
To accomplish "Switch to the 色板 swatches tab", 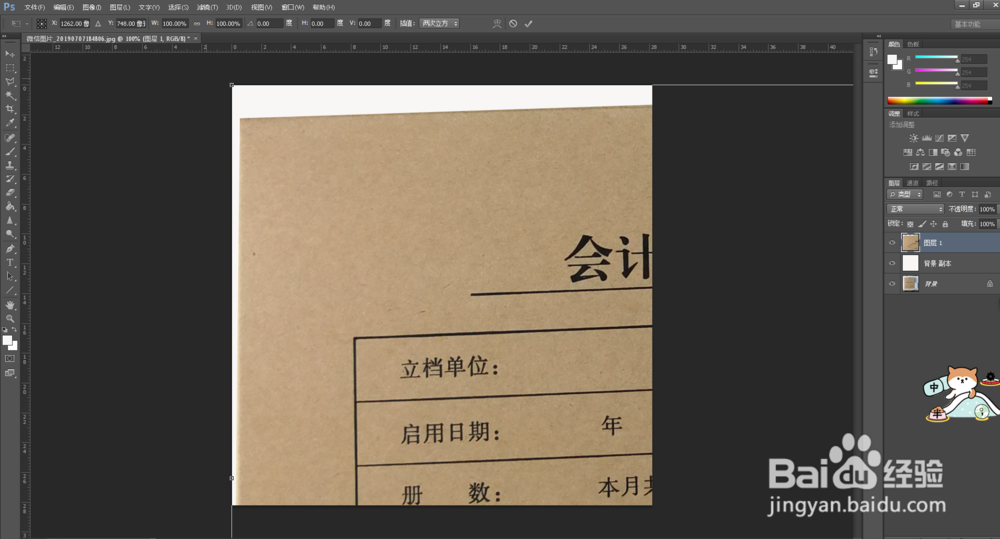I will pos(913,44).
